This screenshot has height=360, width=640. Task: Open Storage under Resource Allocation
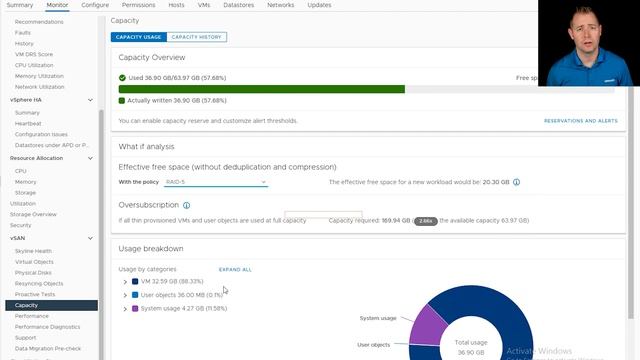[x=25, y=193]
